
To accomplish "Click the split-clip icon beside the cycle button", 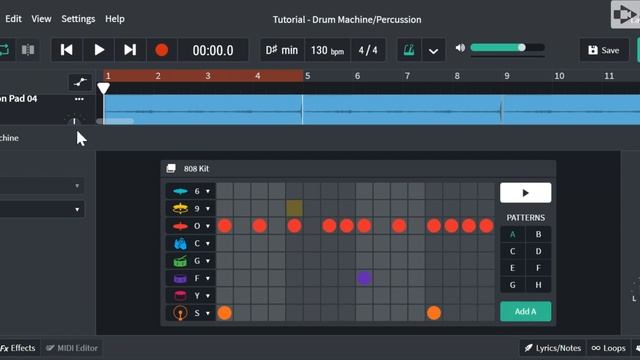I will [x=28, y=50].
